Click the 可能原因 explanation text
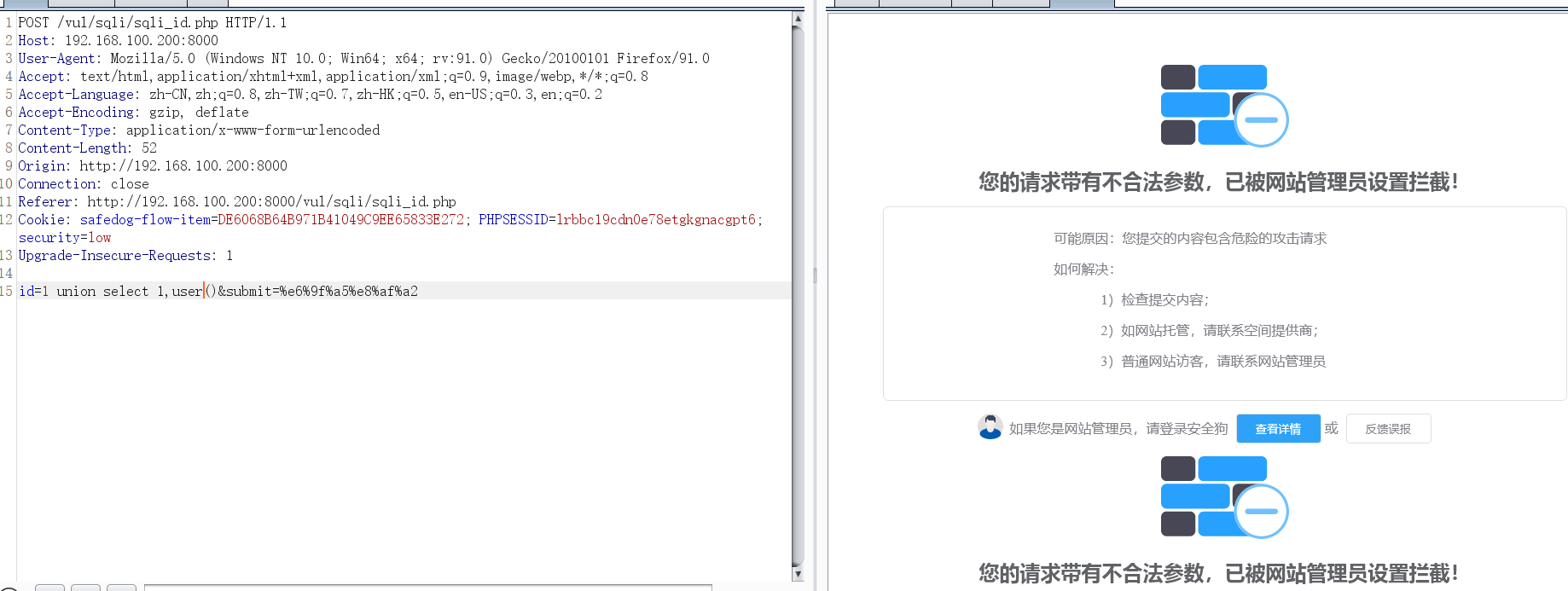 pos(1190,238)
